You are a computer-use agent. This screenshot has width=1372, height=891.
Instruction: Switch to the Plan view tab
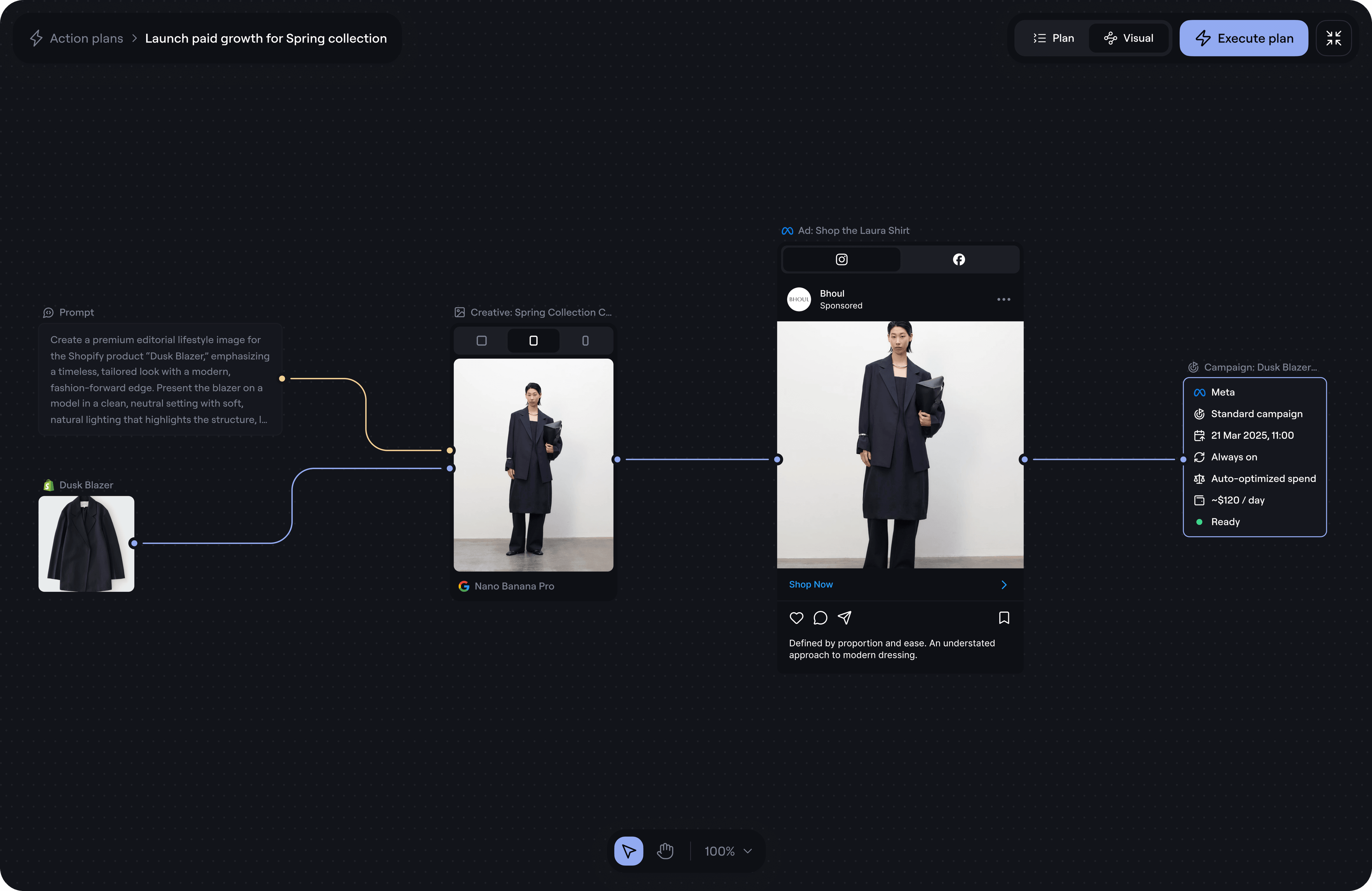[1053, 38]
